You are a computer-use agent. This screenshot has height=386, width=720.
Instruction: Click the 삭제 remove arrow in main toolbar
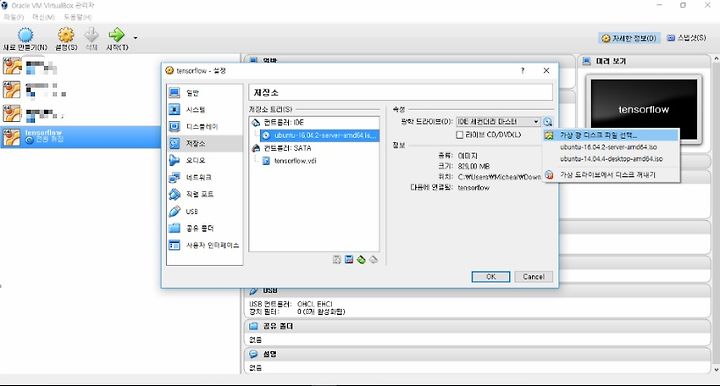coord(92,35)
